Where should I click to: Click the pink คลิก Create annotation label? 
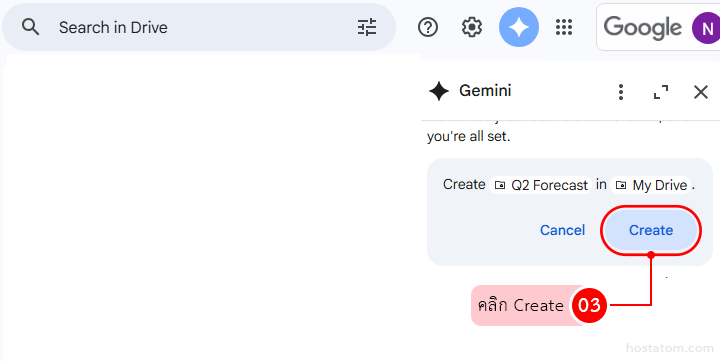[x=521, y=305]
